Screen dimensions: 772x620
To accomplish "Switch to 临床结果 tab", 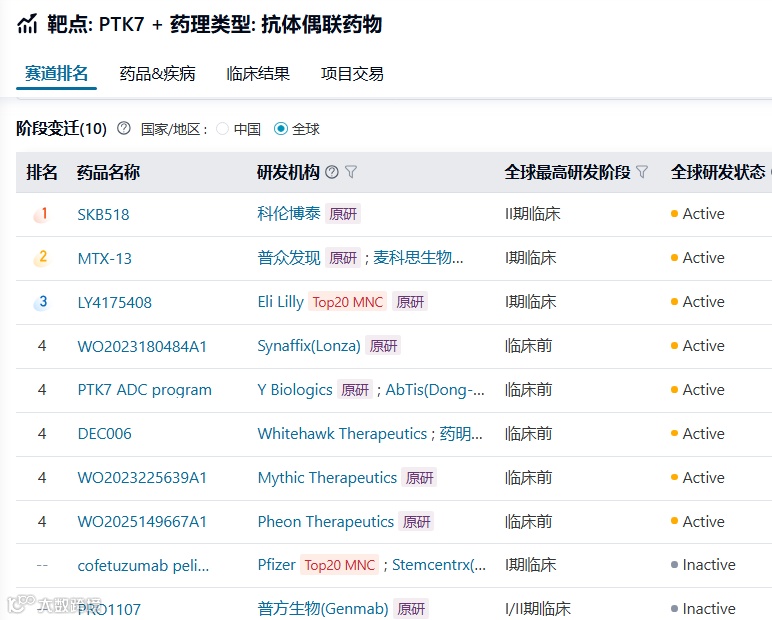I will click(x=258, y=73).
